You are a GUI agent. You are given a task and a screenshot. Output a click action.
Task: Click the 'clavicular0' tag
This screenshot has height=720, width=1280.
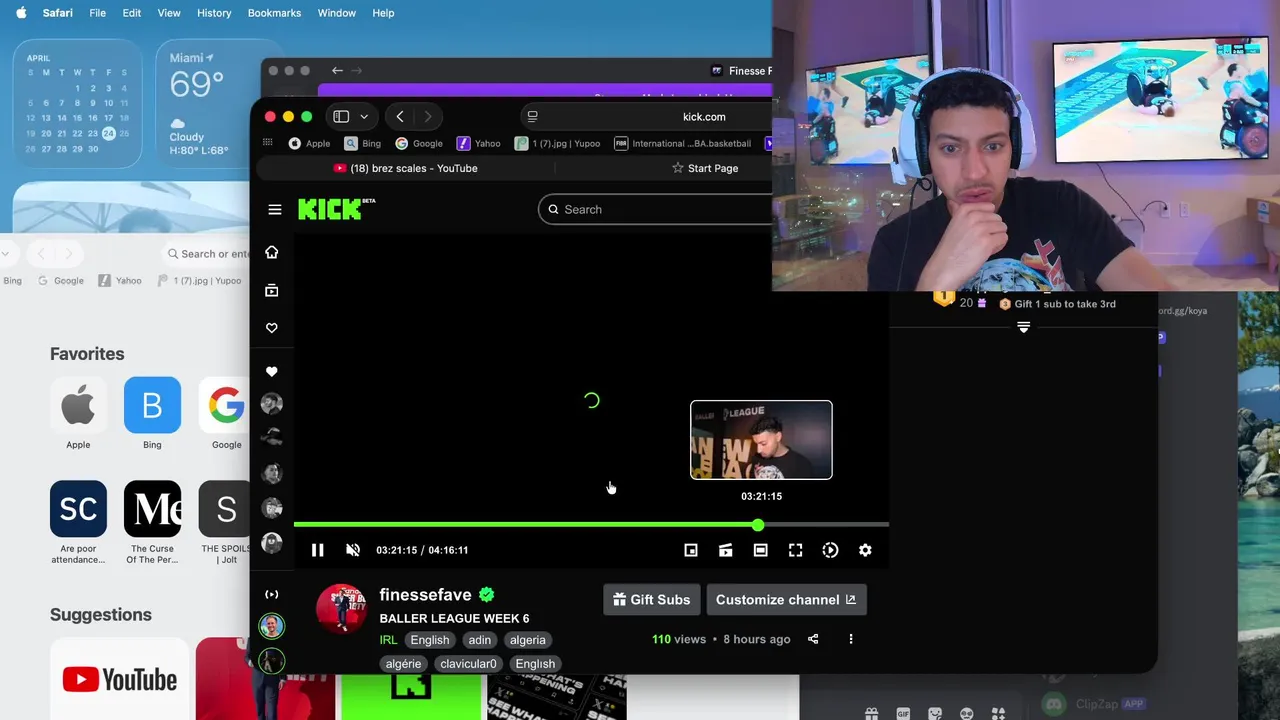[x=468, y=664]
